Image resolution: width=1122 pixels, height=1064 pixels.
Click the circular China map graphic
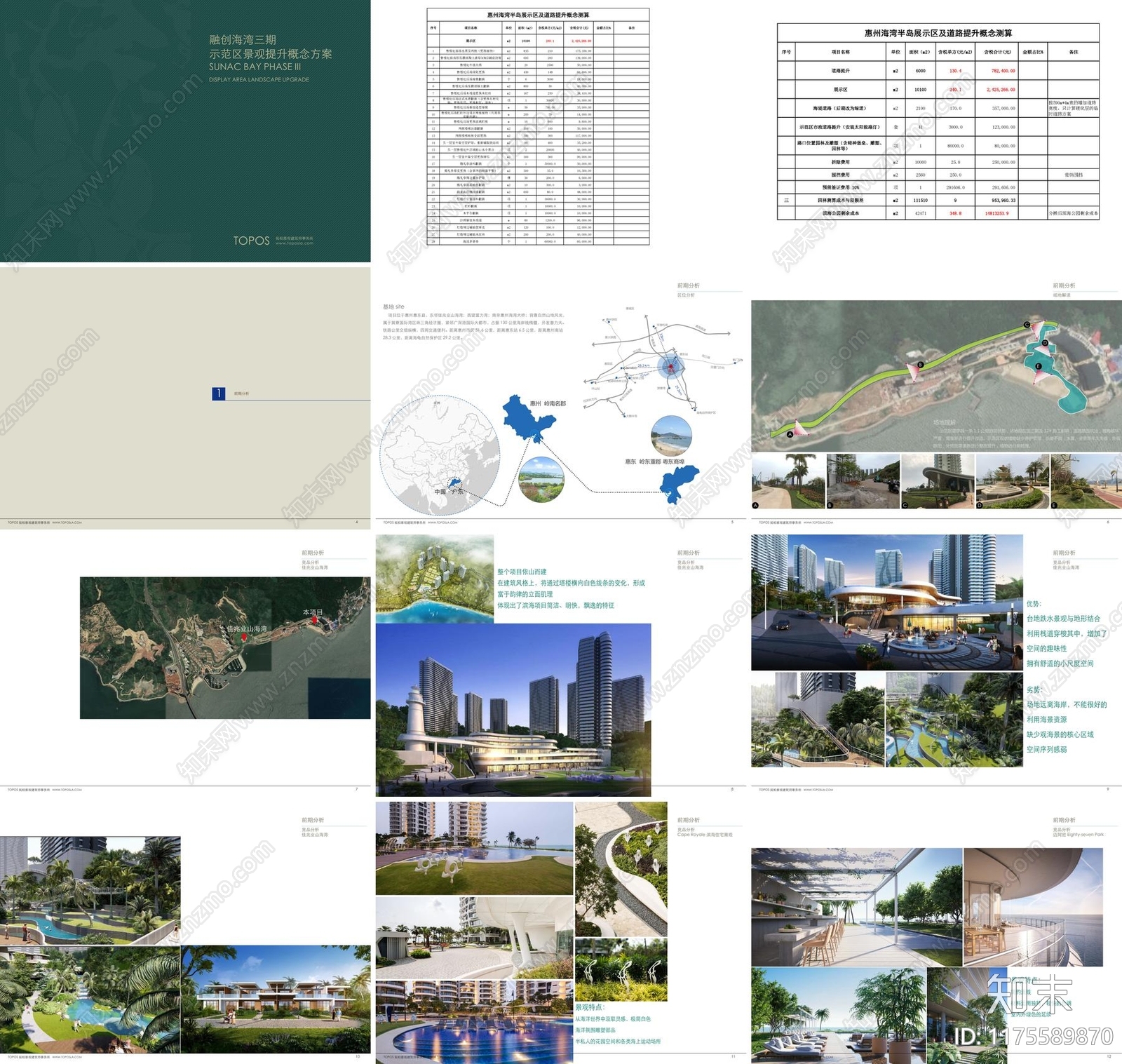tap(440, 455)
